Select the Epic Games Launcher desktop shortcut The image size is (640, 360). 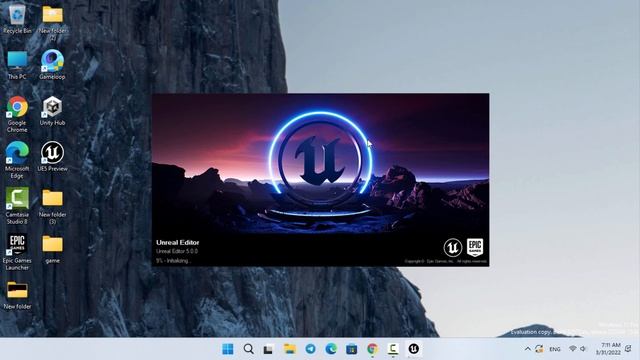coord(17,252)
